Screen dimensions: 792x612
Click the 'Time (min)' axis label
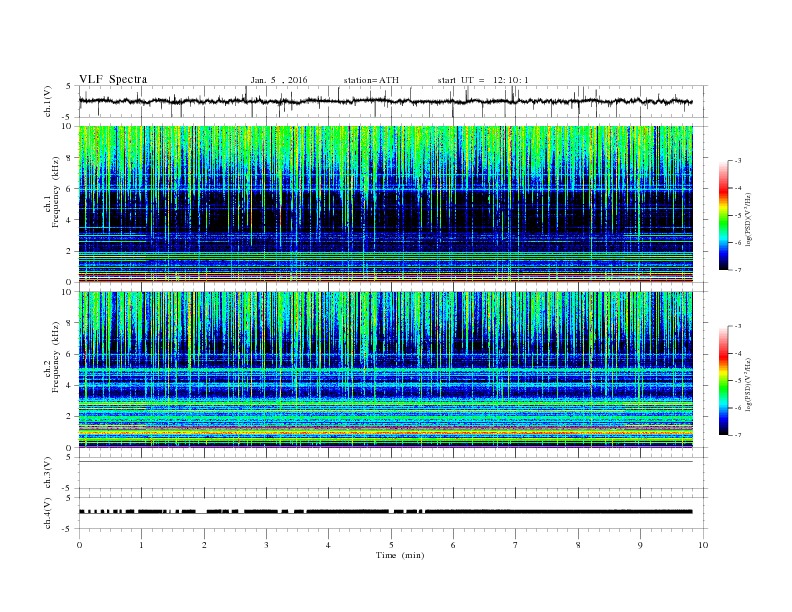pyautogui.click(x=400, y=555)
